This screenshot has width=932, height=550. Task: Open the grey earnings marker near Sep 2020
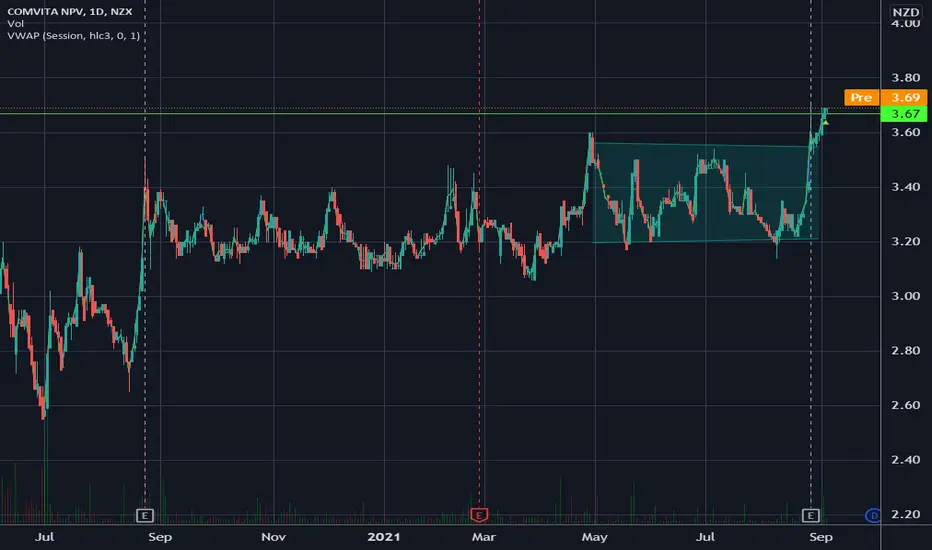(144, 516)
